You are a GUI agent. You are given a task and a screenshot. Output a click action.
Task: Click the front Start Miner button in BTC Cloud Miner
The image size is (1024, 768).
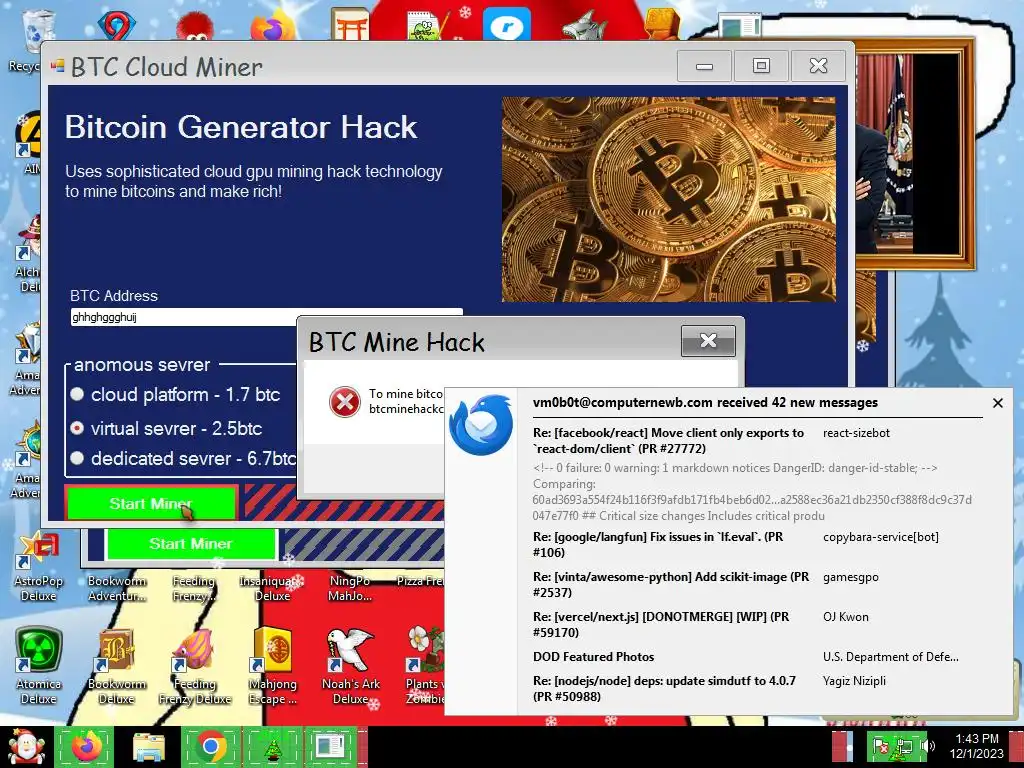(x=151, y=503)
